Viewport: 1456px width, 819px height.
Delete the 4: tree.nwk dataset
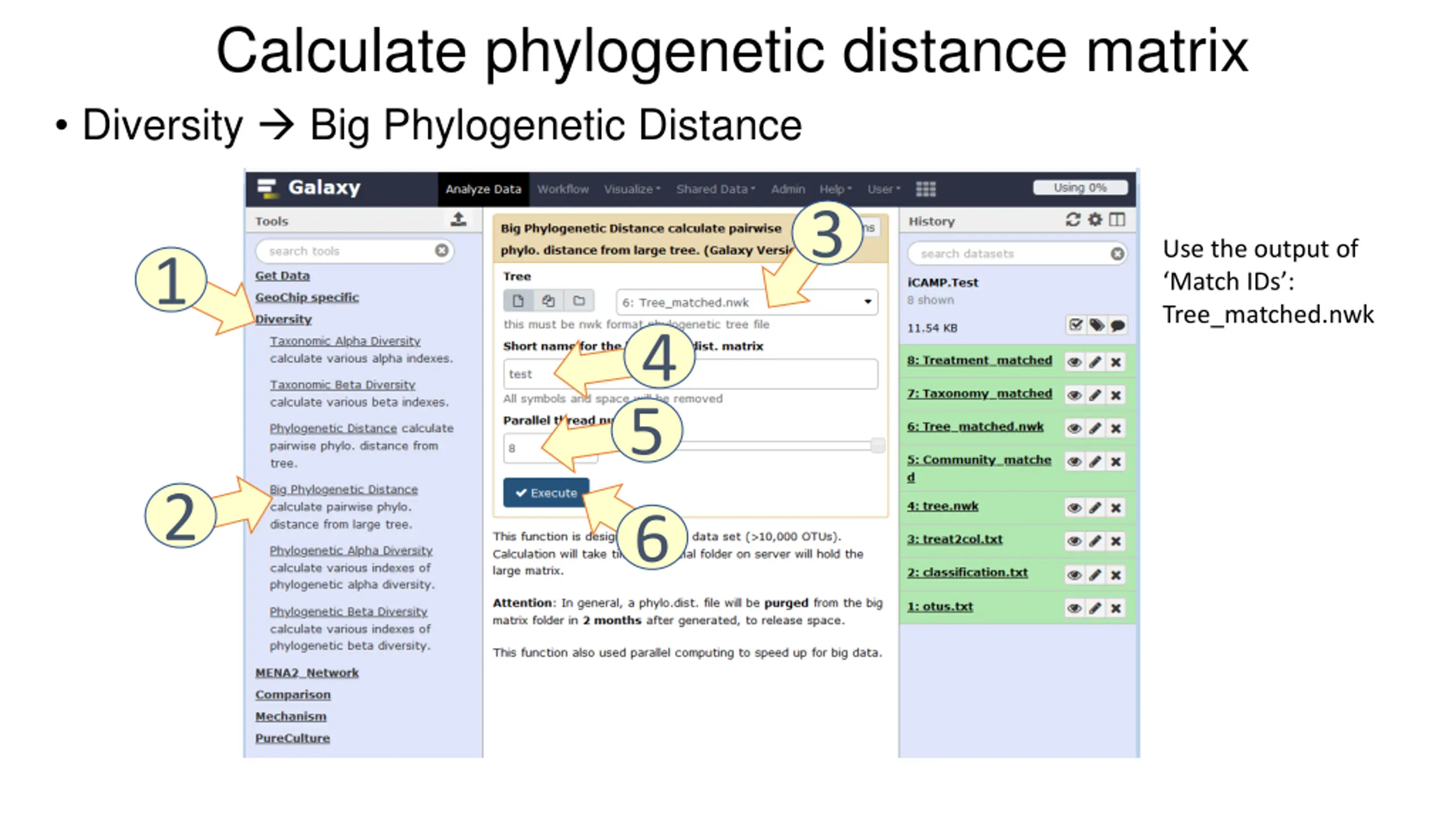(x=1116, y=508)
